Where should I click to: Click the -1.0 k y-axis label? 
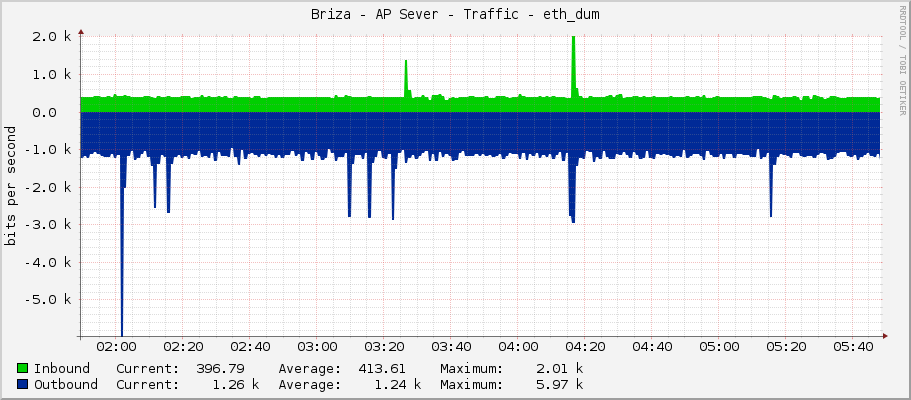(x=48, y=149)
